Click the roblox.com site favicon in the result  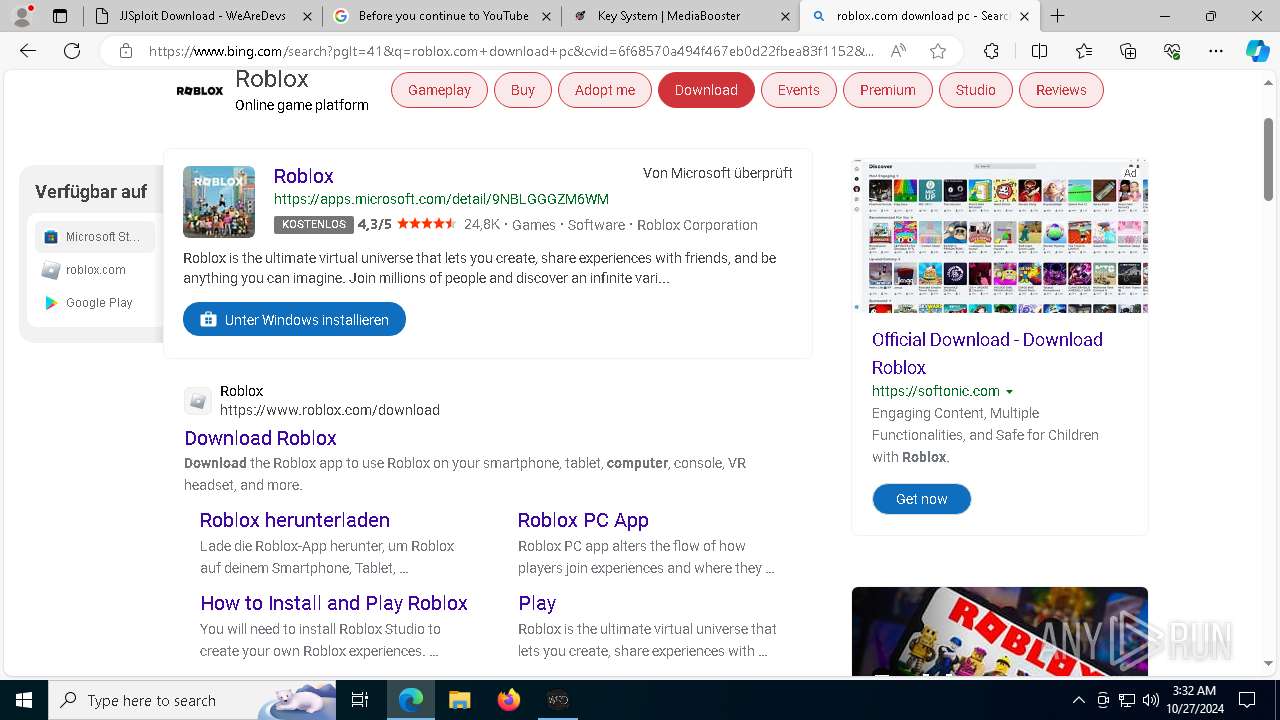click(198, 401)
